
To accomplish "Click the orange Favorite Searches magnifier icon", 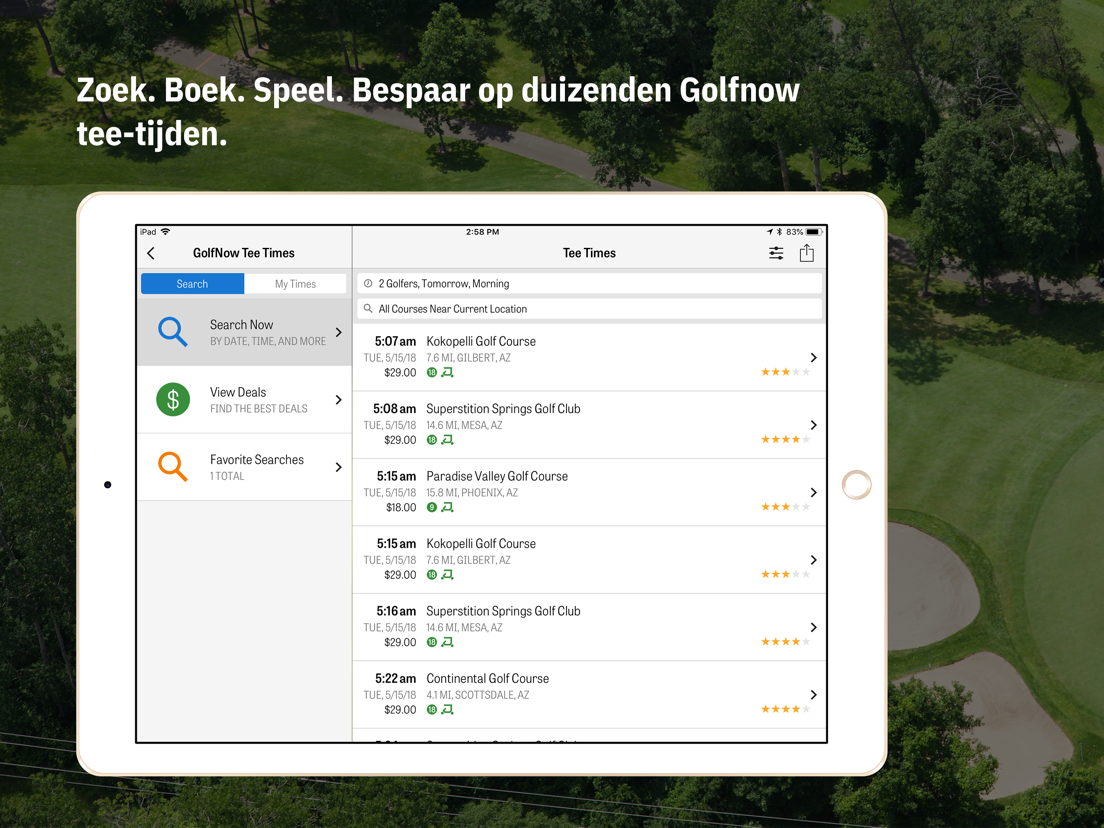I will tap(172, 467).
